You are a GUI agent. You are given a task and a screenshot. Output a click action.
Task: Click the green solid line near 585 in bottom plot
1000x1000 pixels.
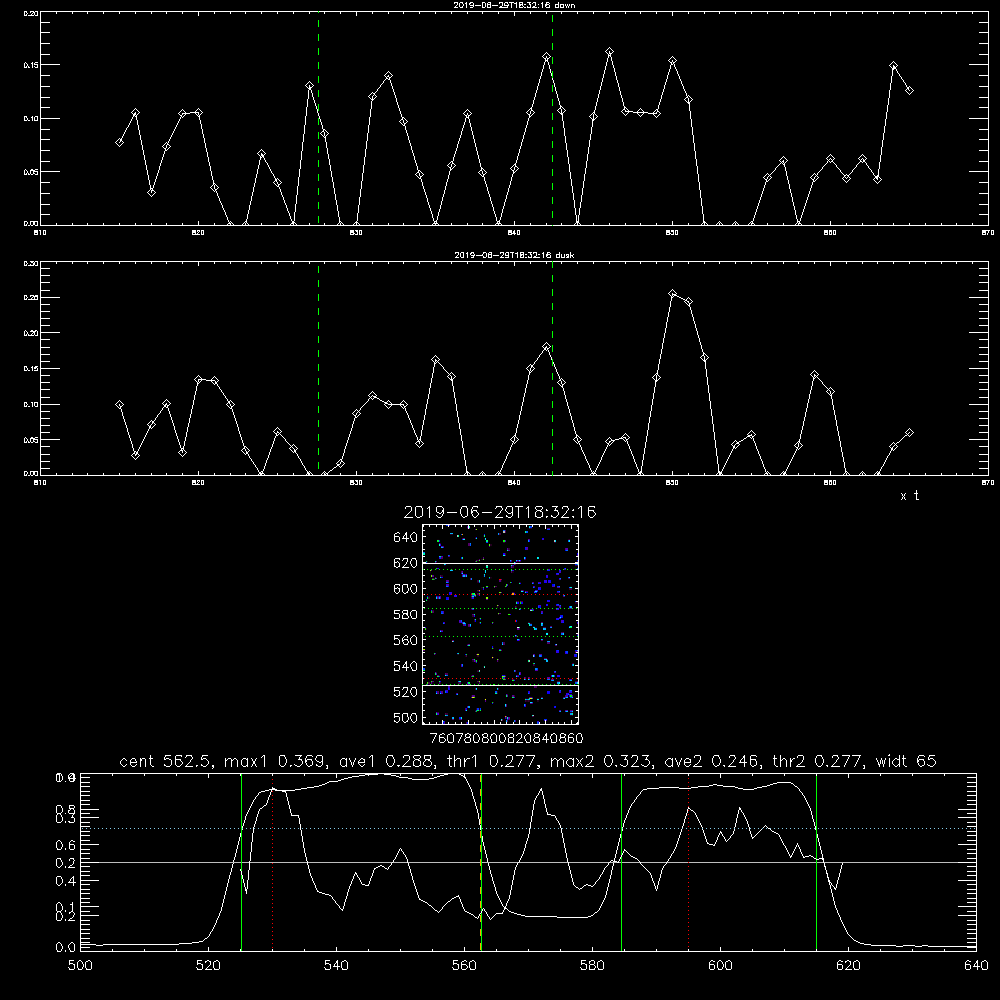[621, 862]
